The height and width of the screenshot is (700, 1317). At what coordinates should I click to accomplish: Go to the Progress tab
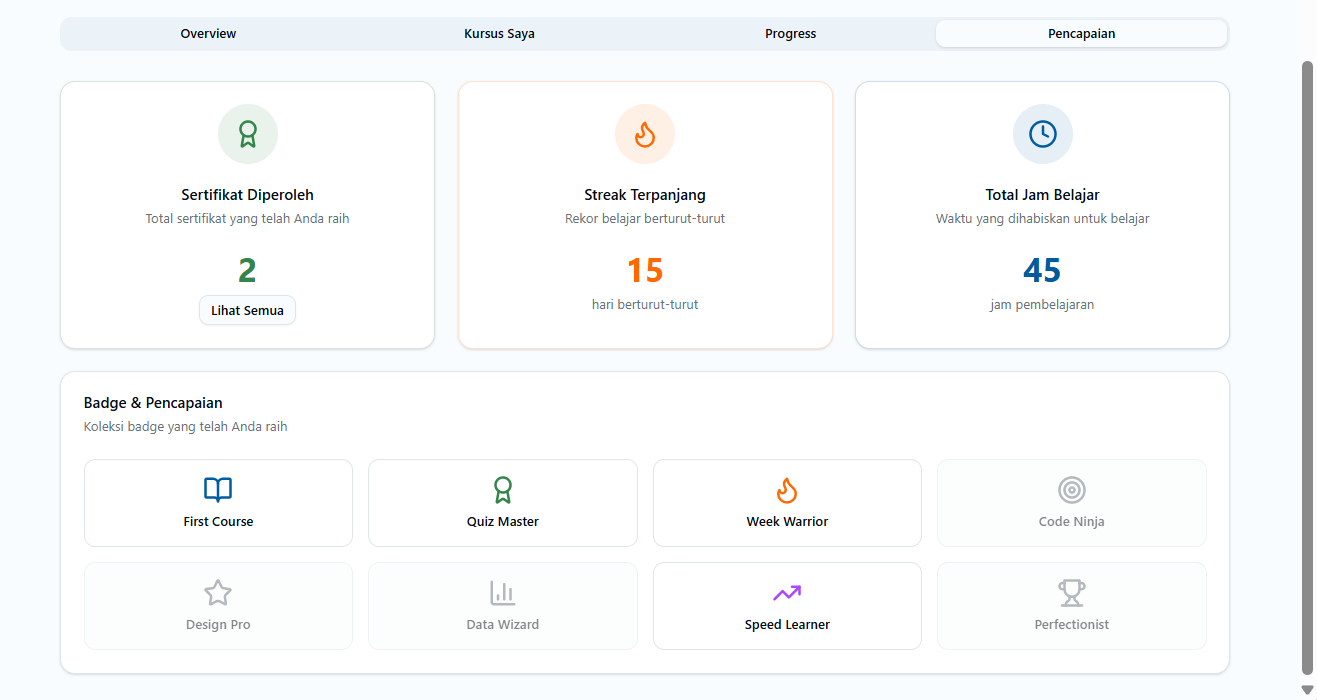tap(790, 34)
